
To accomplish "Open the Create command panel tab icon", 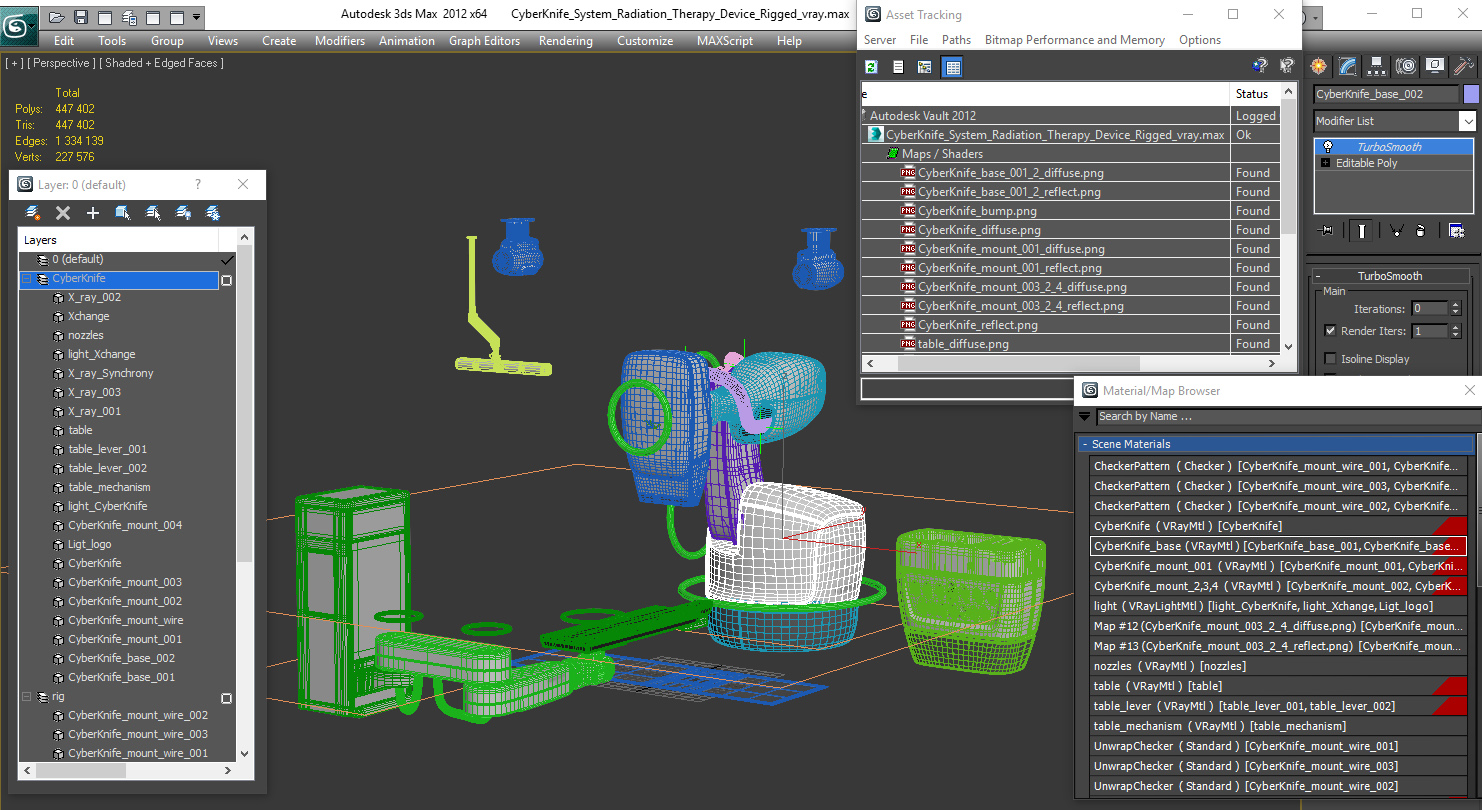I will 1319,66.
